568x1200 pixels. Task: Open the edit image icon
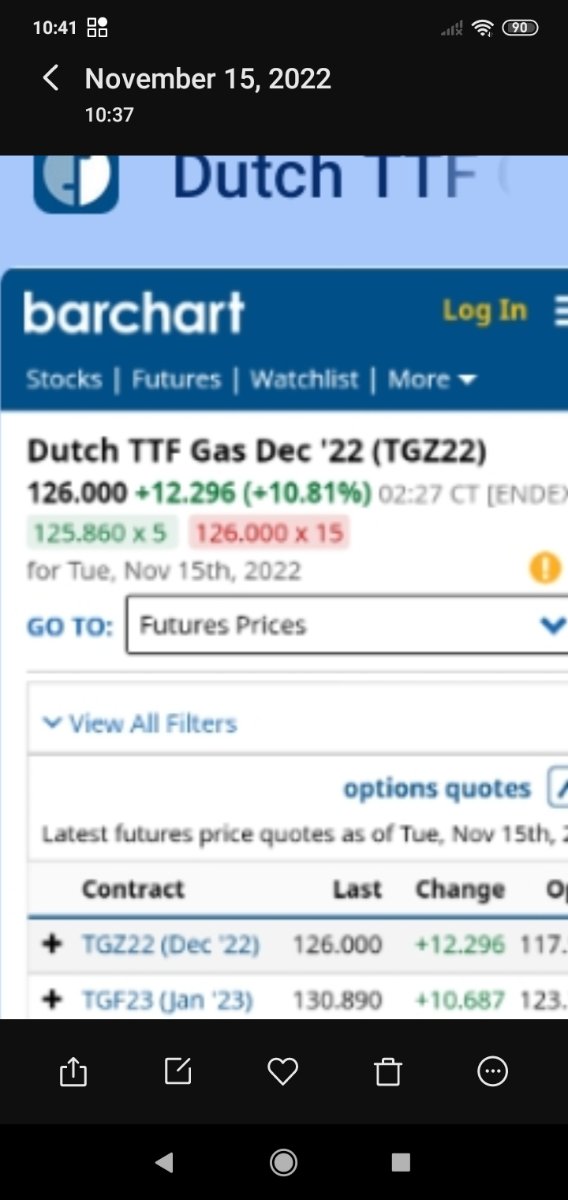(x=177, y=1072)
